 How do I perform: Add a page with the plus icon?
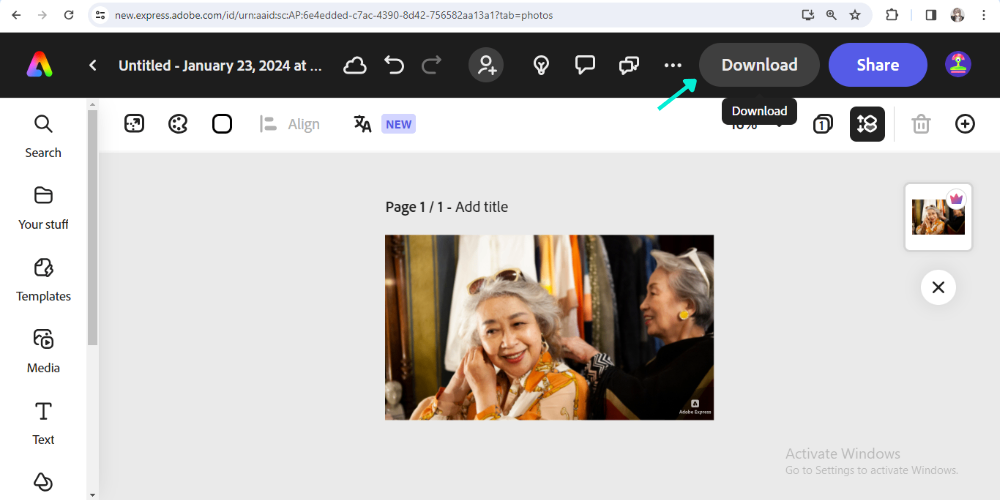(x=965, y=124)
